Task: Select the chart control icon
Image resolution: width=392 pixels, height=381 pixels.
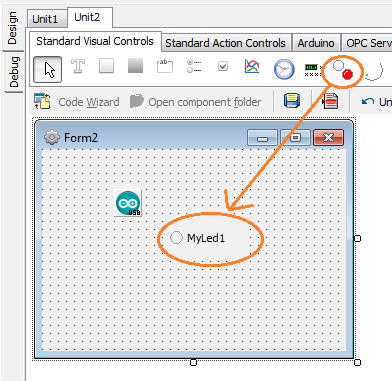Action: pos(252,66)
